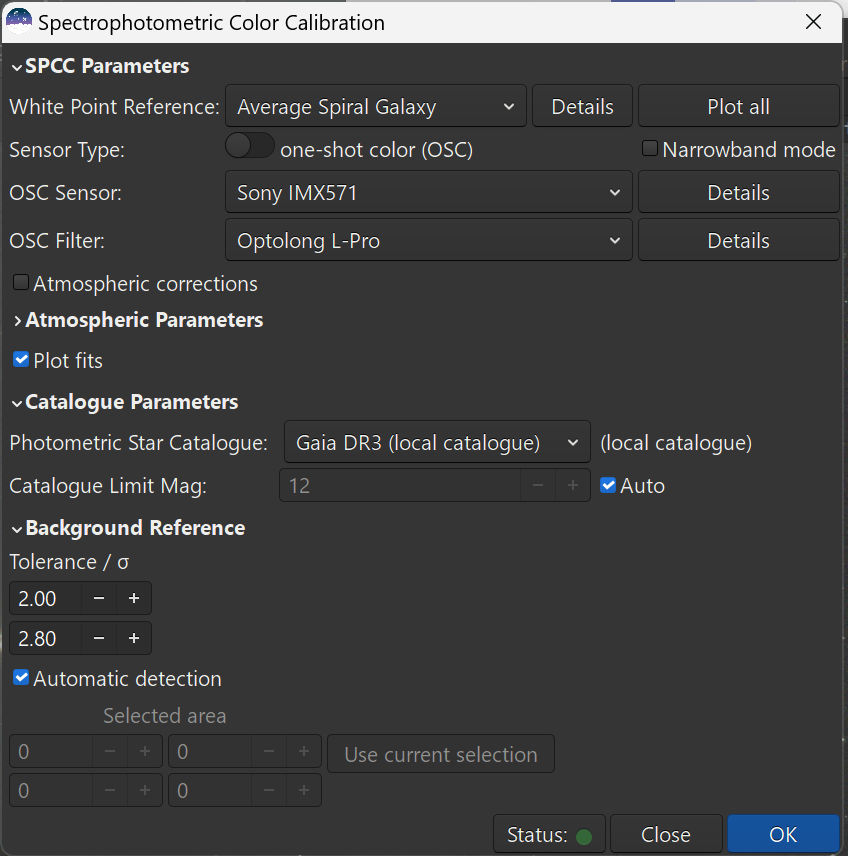Click Details for the OSC Sensor
This screenshot has width=848, height=856.
(x=738, y=192)
